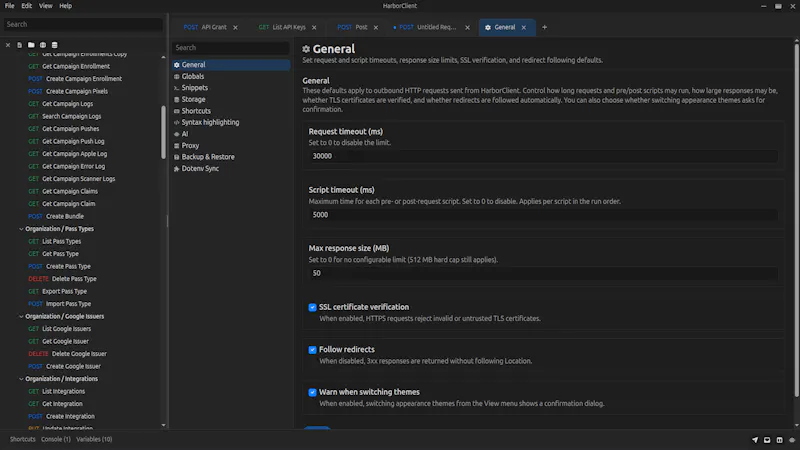
Task: Close the Untitled Request tab
Action: (x=467, y=28)
